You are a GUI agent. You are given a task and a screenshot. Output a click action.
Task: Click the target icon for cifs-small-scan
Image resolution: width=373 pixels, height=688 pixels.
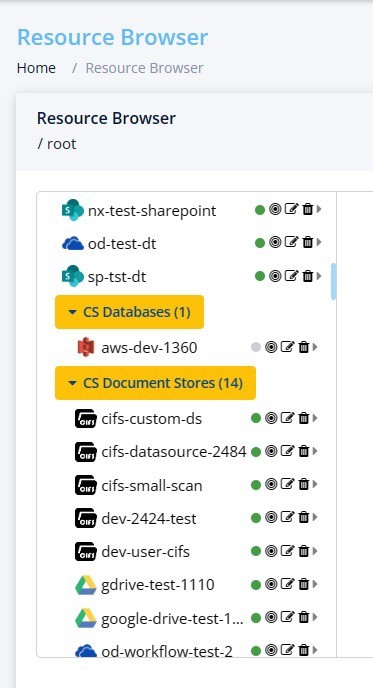271,484
